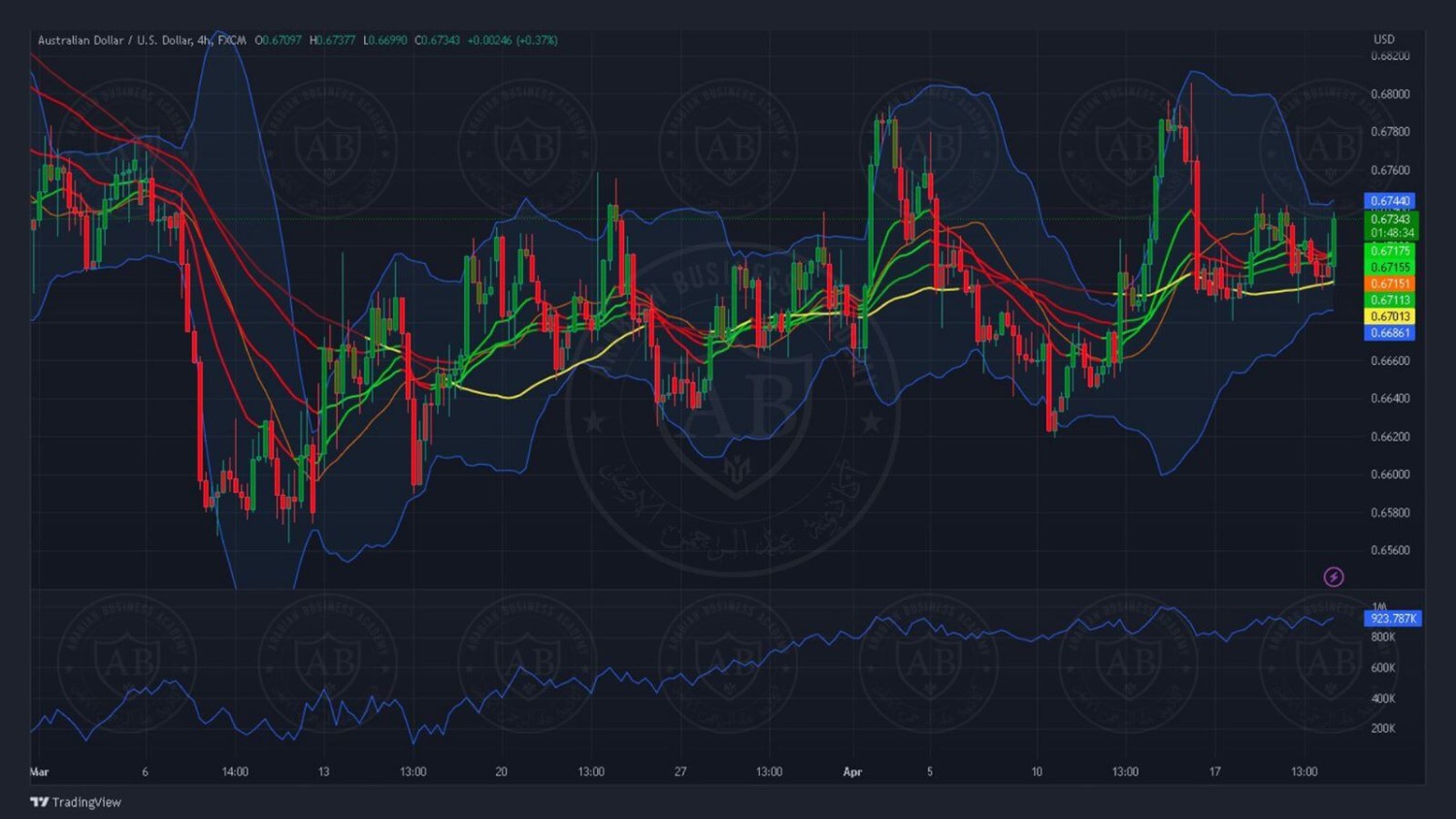The height and width of the screenshot is (819, 1456).
Task: Click the date 5 on time axis
Action: (930, 772)
